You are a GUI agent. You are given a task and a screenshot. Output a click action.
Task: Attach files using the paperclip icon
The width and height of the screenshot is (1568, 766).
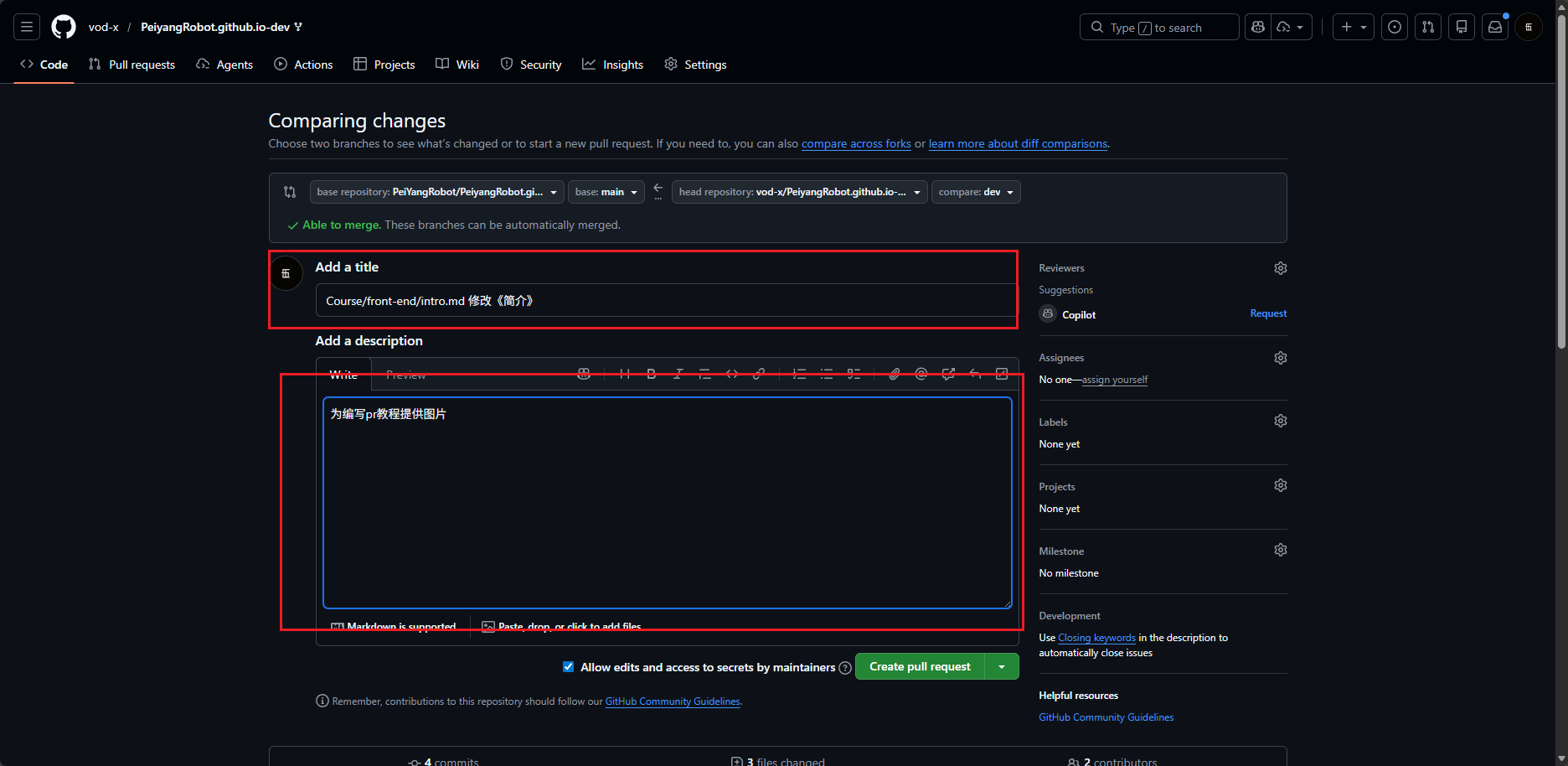895,374
